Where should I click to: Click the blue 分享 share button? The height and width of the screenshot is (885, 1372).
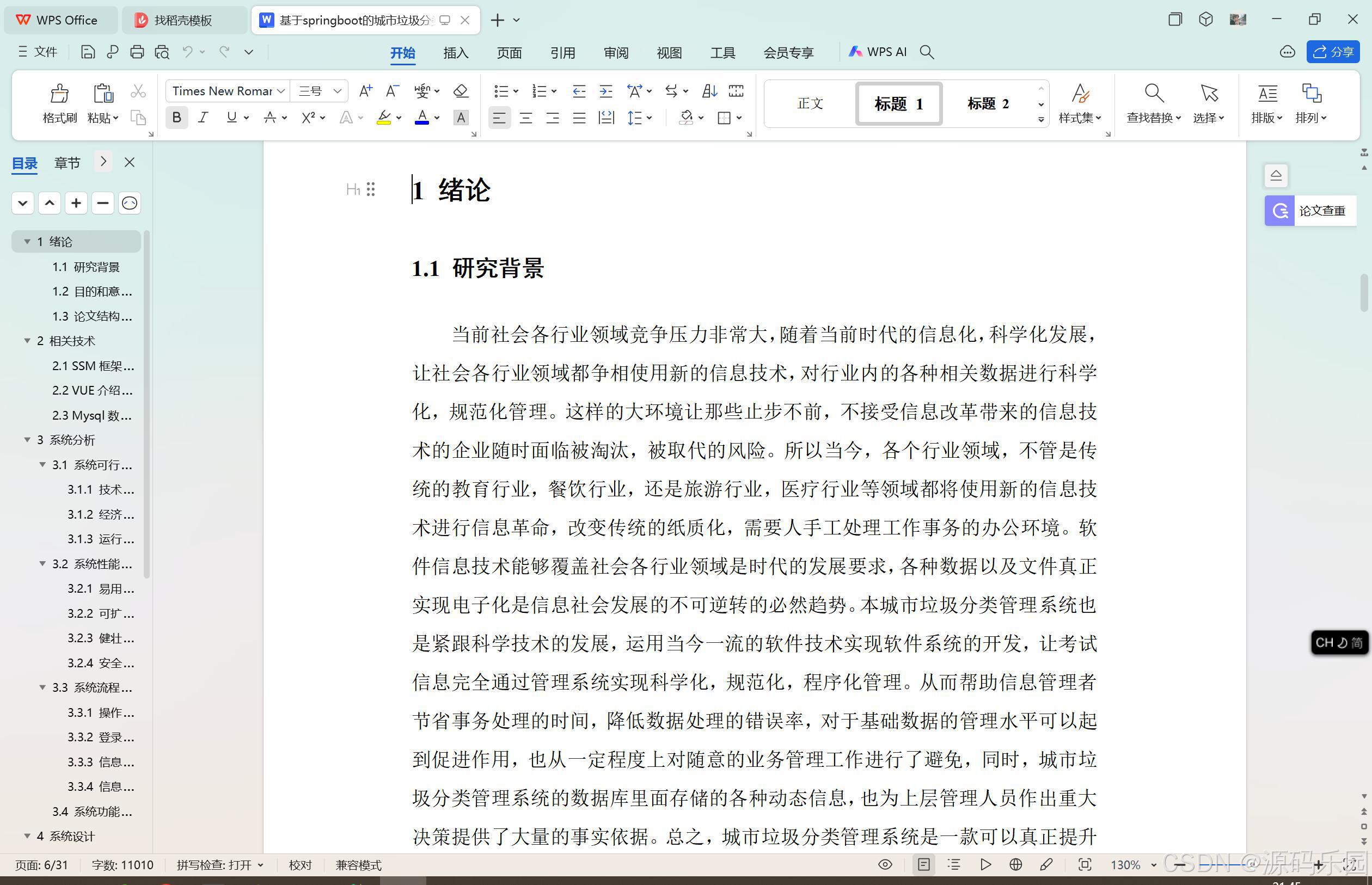coord(1333,52)
